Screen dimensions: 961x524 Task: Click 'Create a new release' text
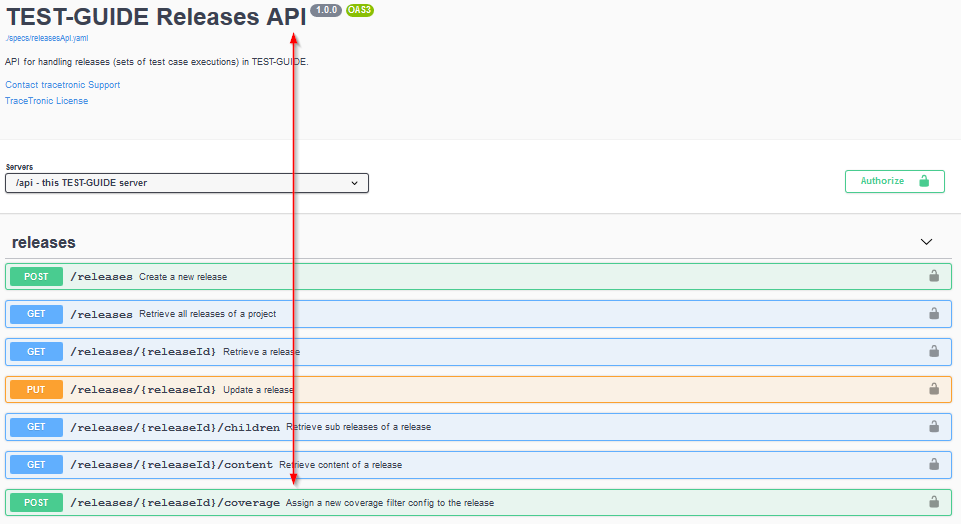coord(183,277)
